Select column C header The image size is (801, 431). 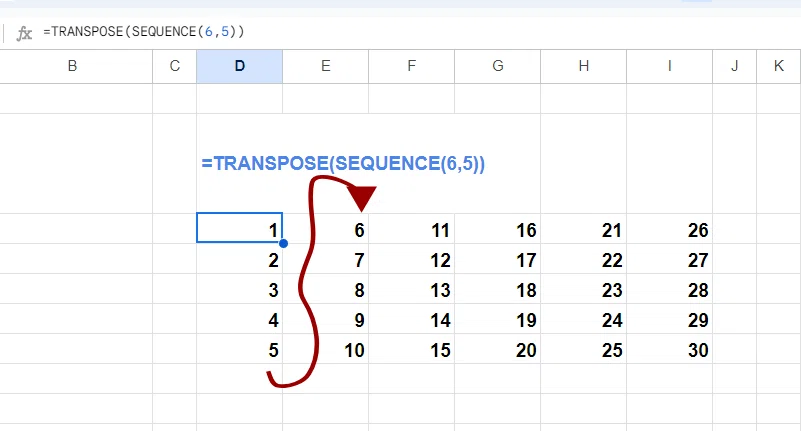click(175, 66)
